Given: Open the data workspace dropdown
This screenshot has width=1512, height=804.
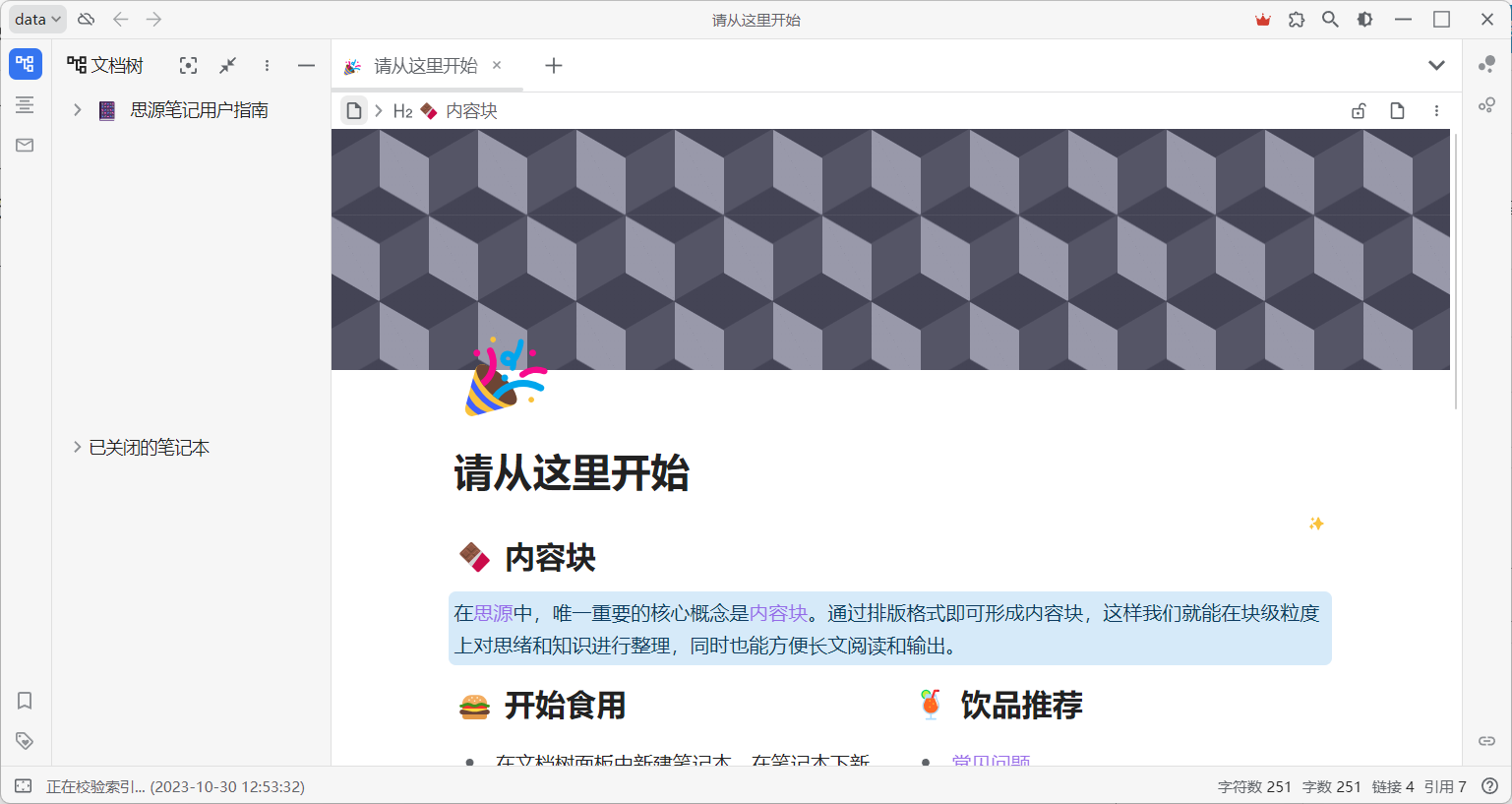Looking at the screenshot, I should click(37, 20).
